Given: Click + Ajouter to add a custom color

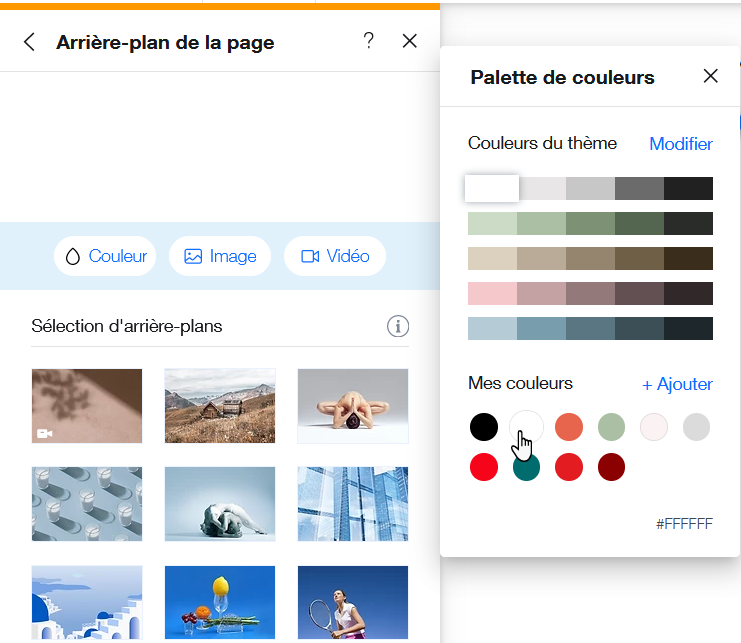Looking at the screenshot, I should (x=677, y=384).
